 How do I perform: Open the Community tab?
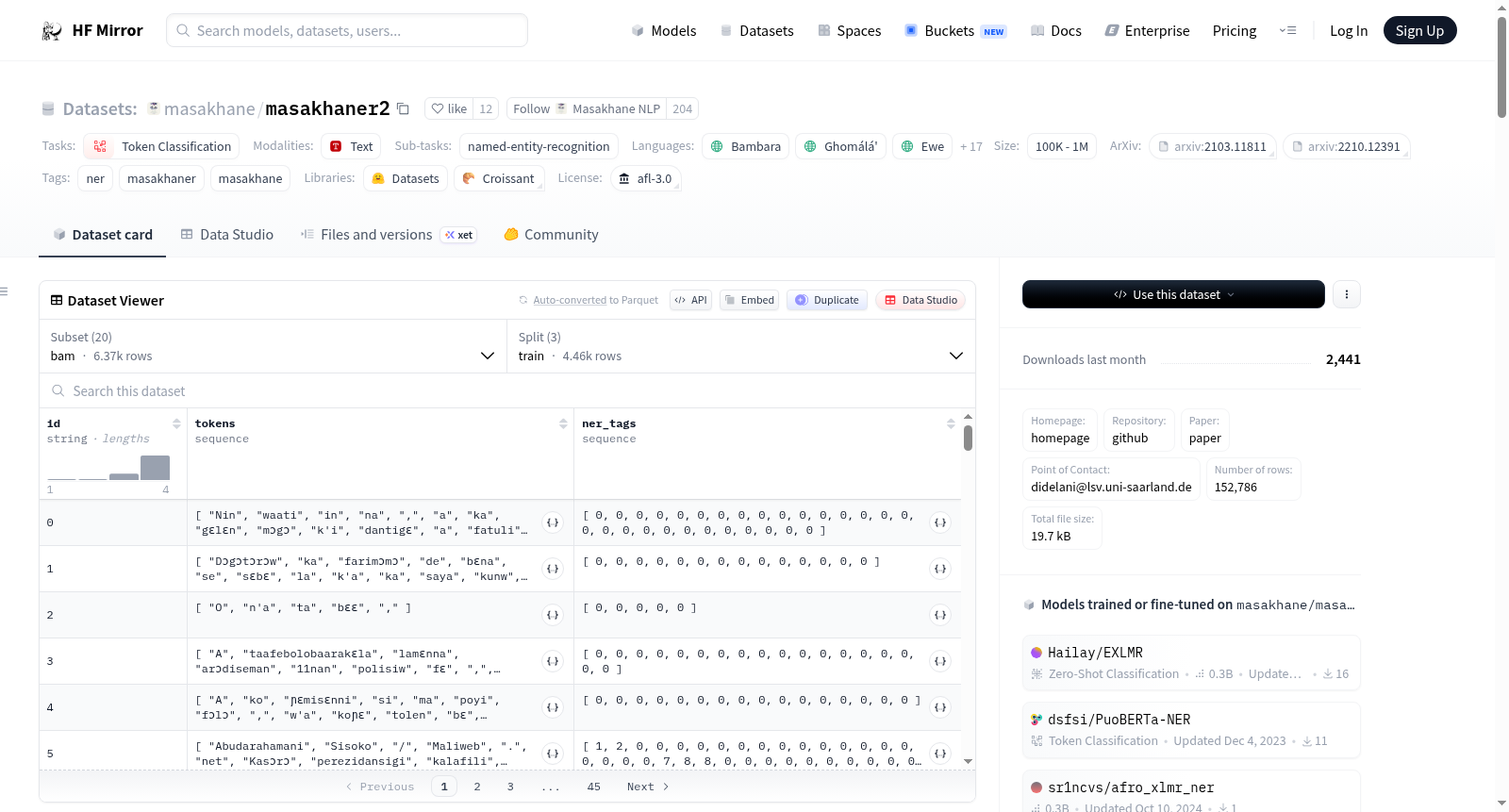click(x=551, y=235)
